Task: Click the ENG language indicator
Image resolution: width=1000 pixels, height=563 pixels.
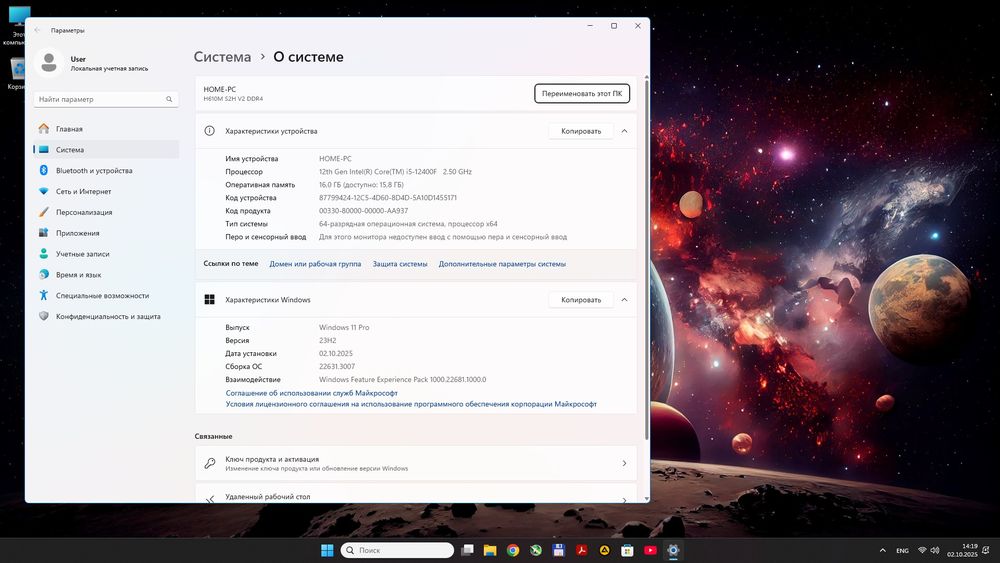Action: (902, 551)
